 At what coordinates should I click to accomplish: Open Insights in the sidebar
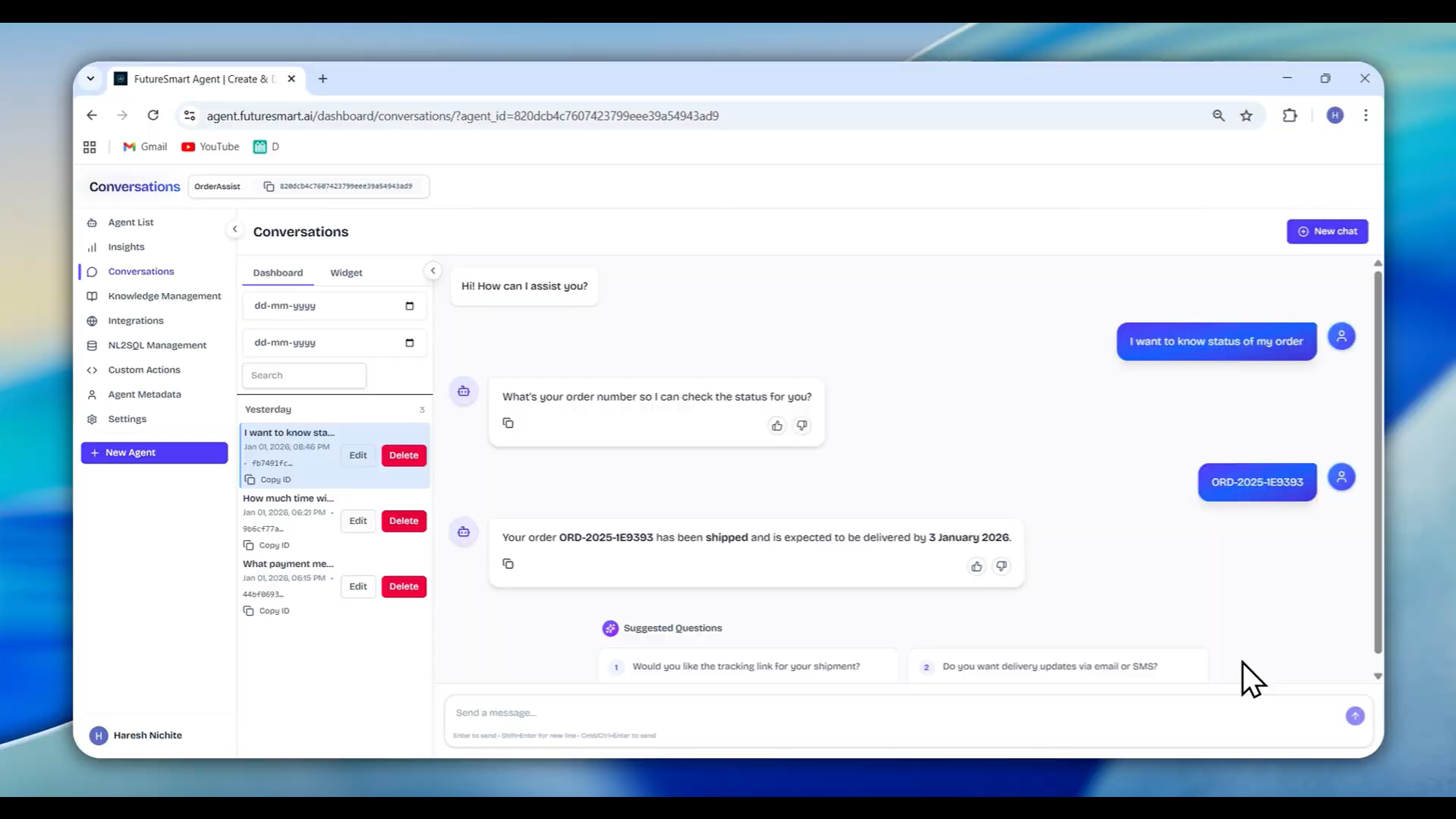tap(126, 247)
